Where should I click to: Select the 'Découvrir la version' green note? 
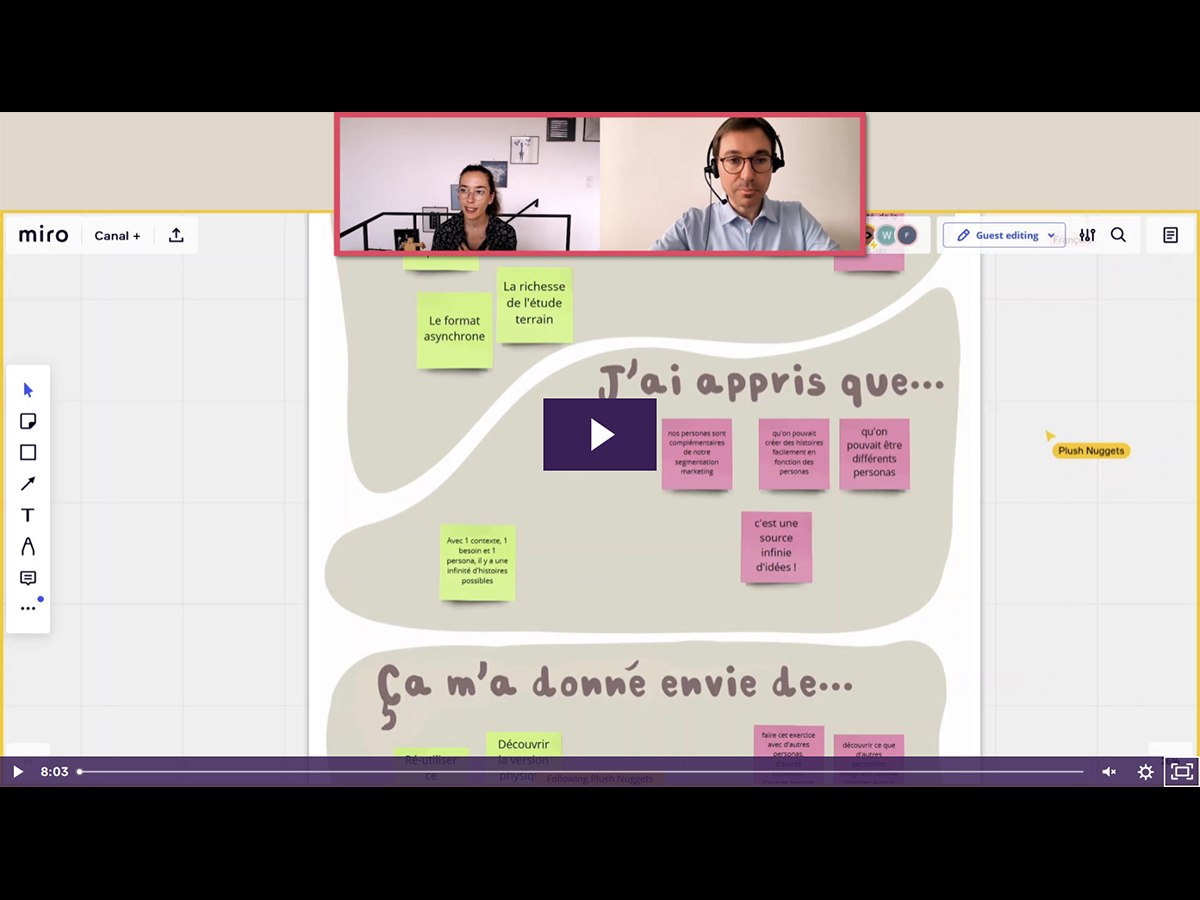pyautogui.click(x=524, y=758)
